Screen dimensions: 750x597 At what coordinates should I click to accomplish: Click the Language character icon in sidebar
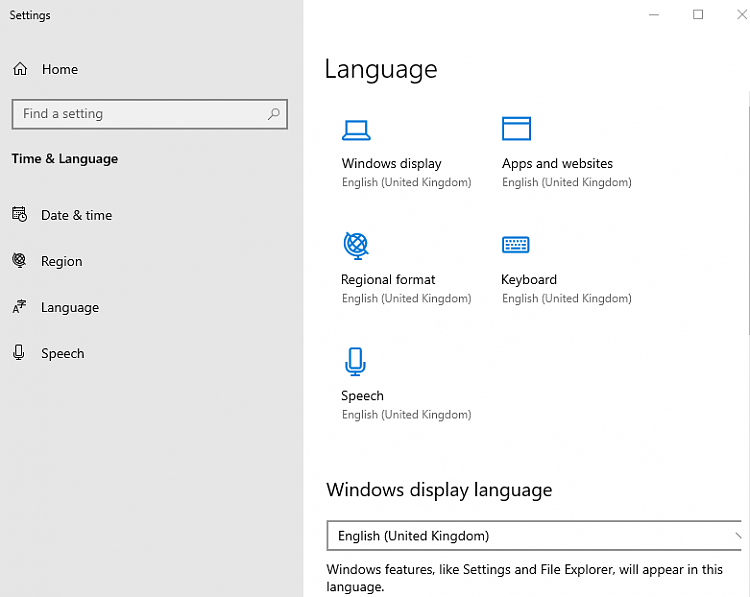pos(20,306)
